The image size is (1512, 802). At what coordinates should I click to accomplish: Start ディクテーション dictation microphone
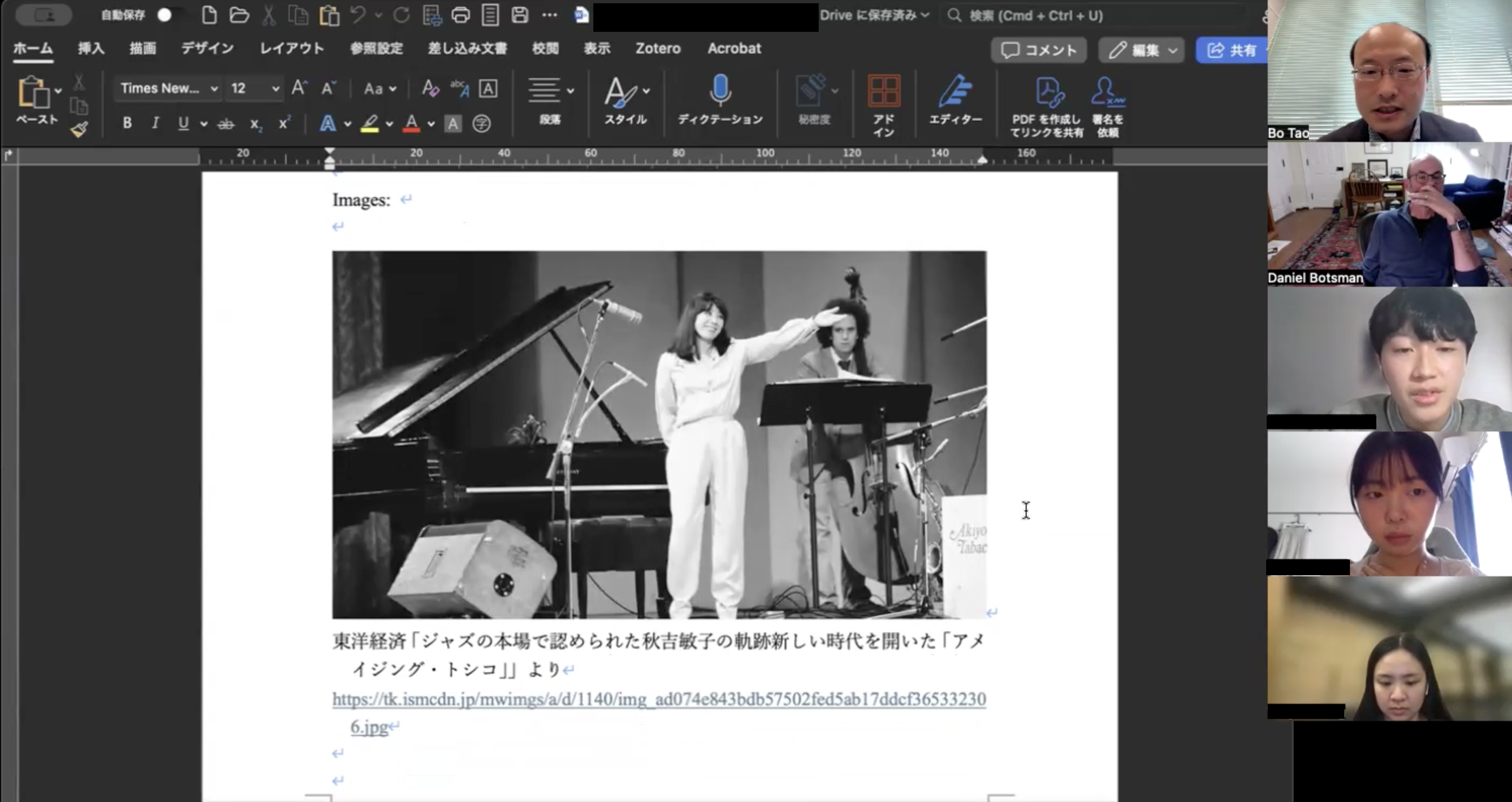720,100
